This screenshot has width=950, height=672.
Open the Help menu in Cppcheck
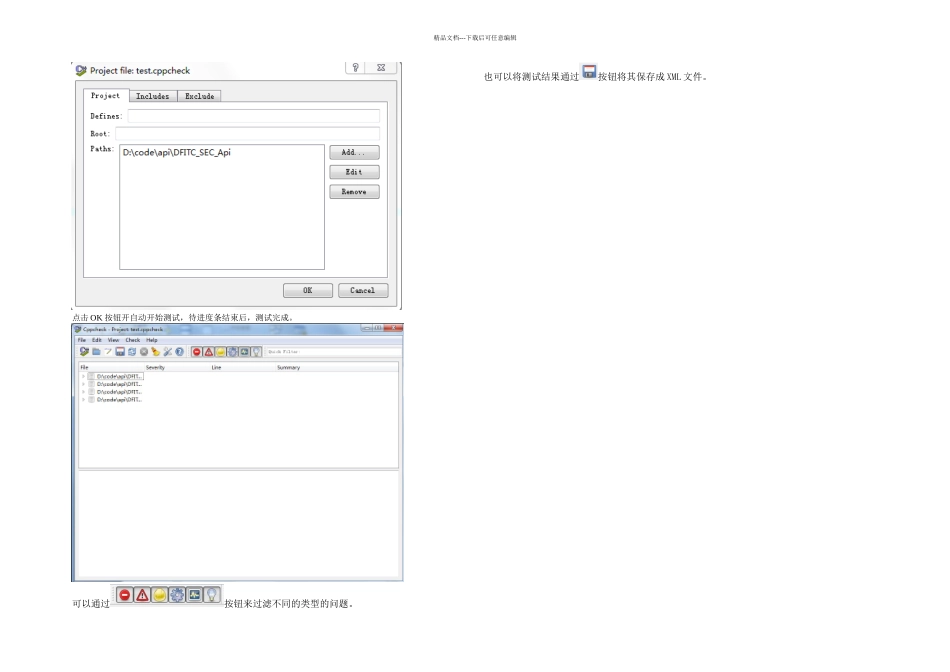coord(151,340)
